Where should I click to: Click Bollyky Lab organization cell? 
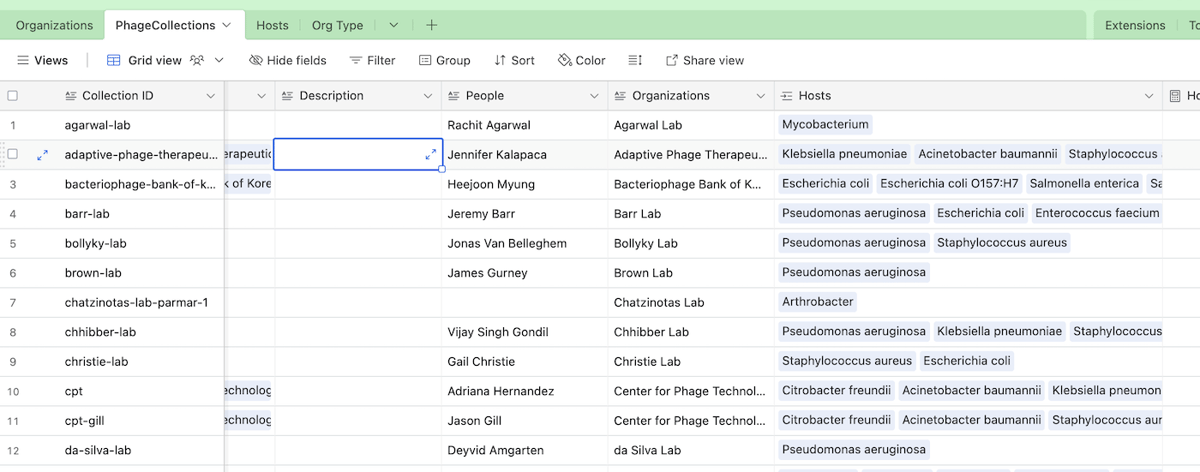(691, 243)
